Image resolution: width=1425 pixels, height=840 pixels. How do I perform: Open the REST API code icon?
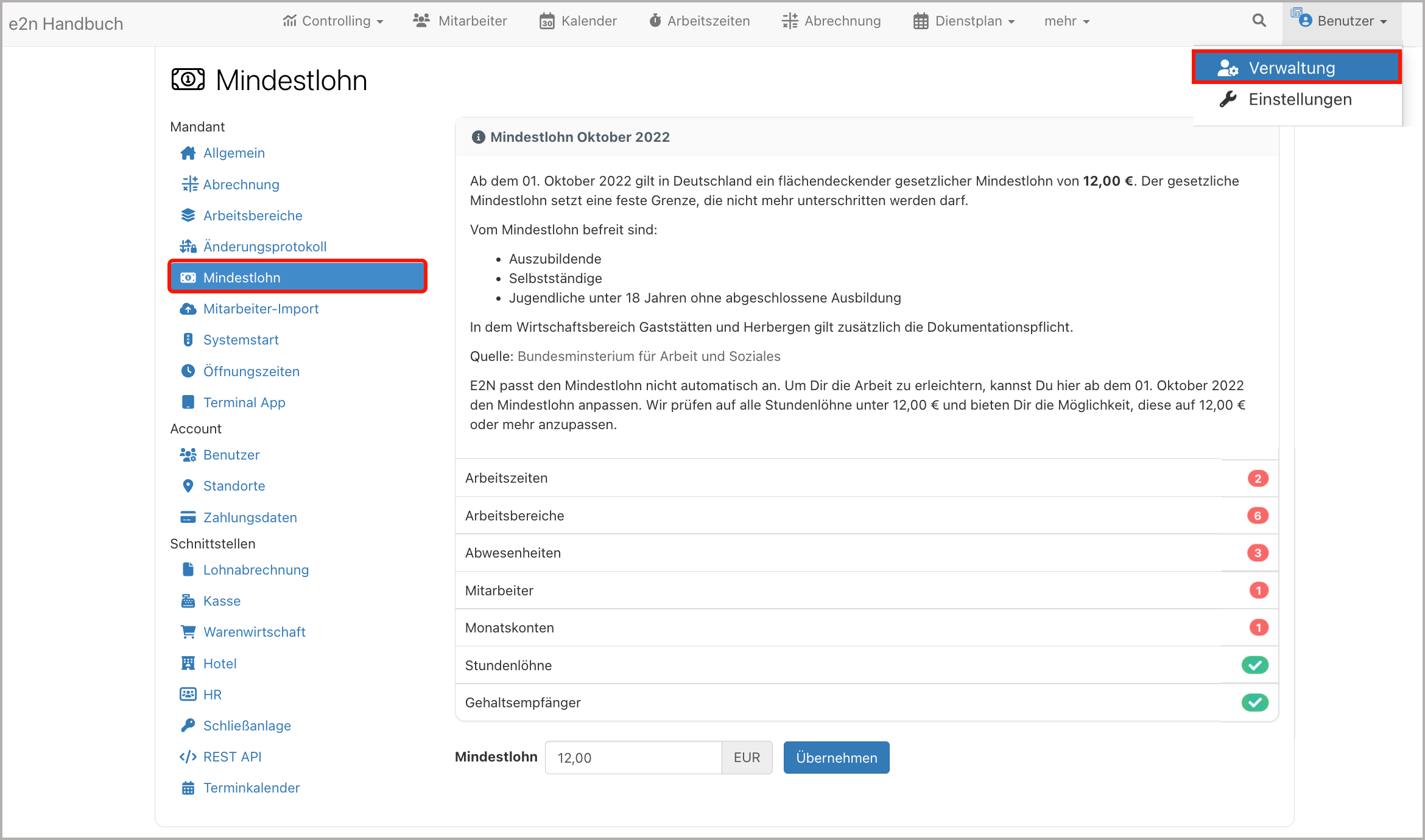[187, 757]
